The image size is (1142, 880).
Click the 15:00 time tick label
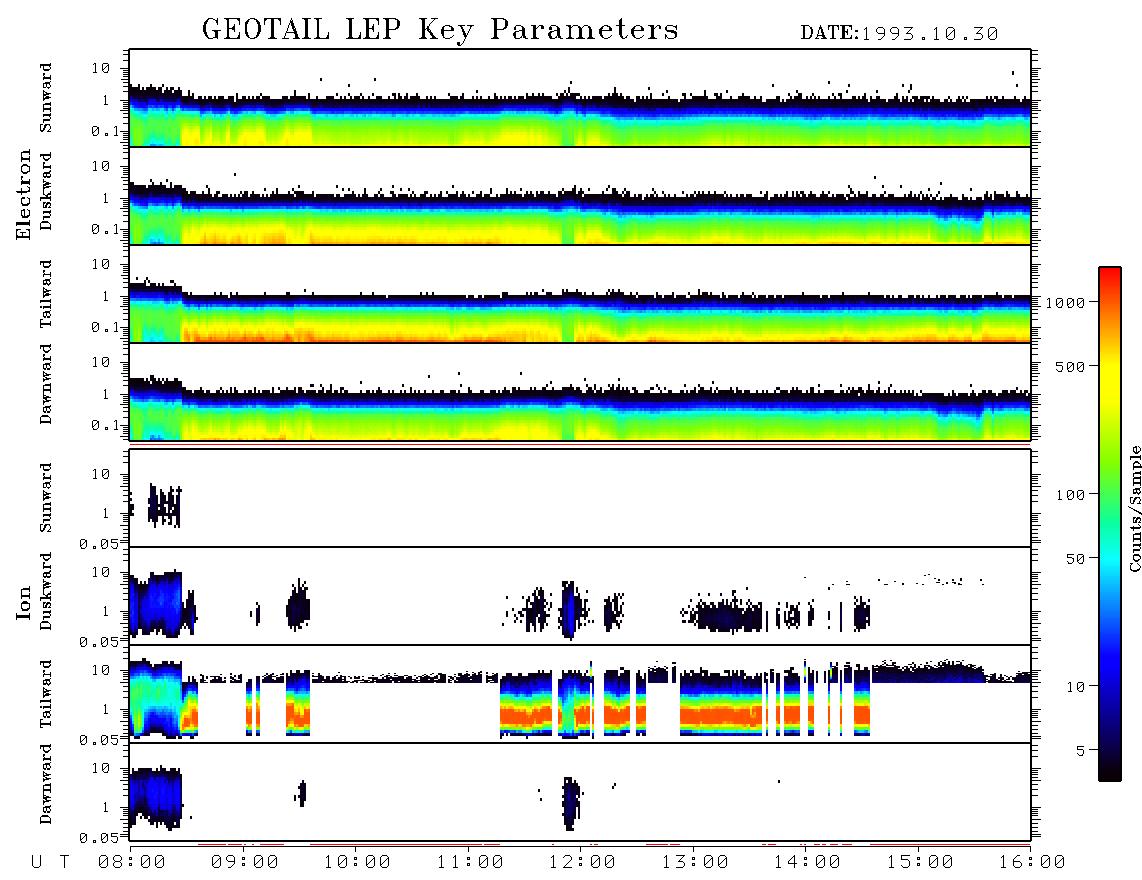[920, 863]
